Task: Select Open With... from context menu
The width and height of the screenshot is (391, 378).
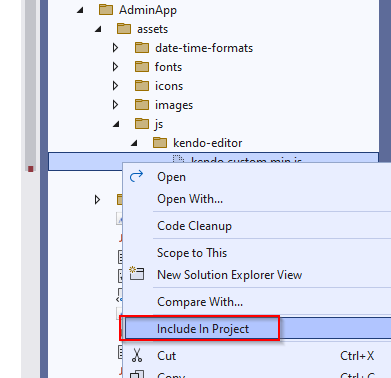Action: click(190, 199)
